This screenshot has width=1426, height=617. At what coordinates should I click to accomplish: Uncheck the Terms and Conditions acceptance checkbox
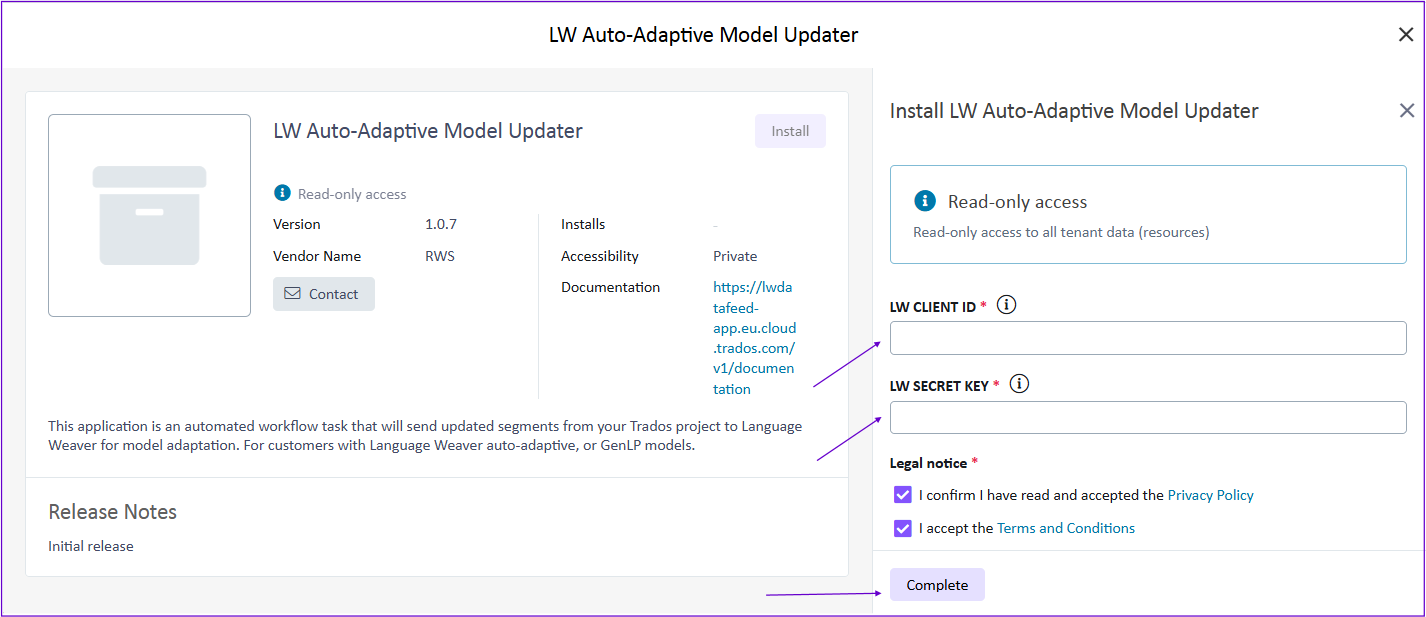(x=902, y=528)
